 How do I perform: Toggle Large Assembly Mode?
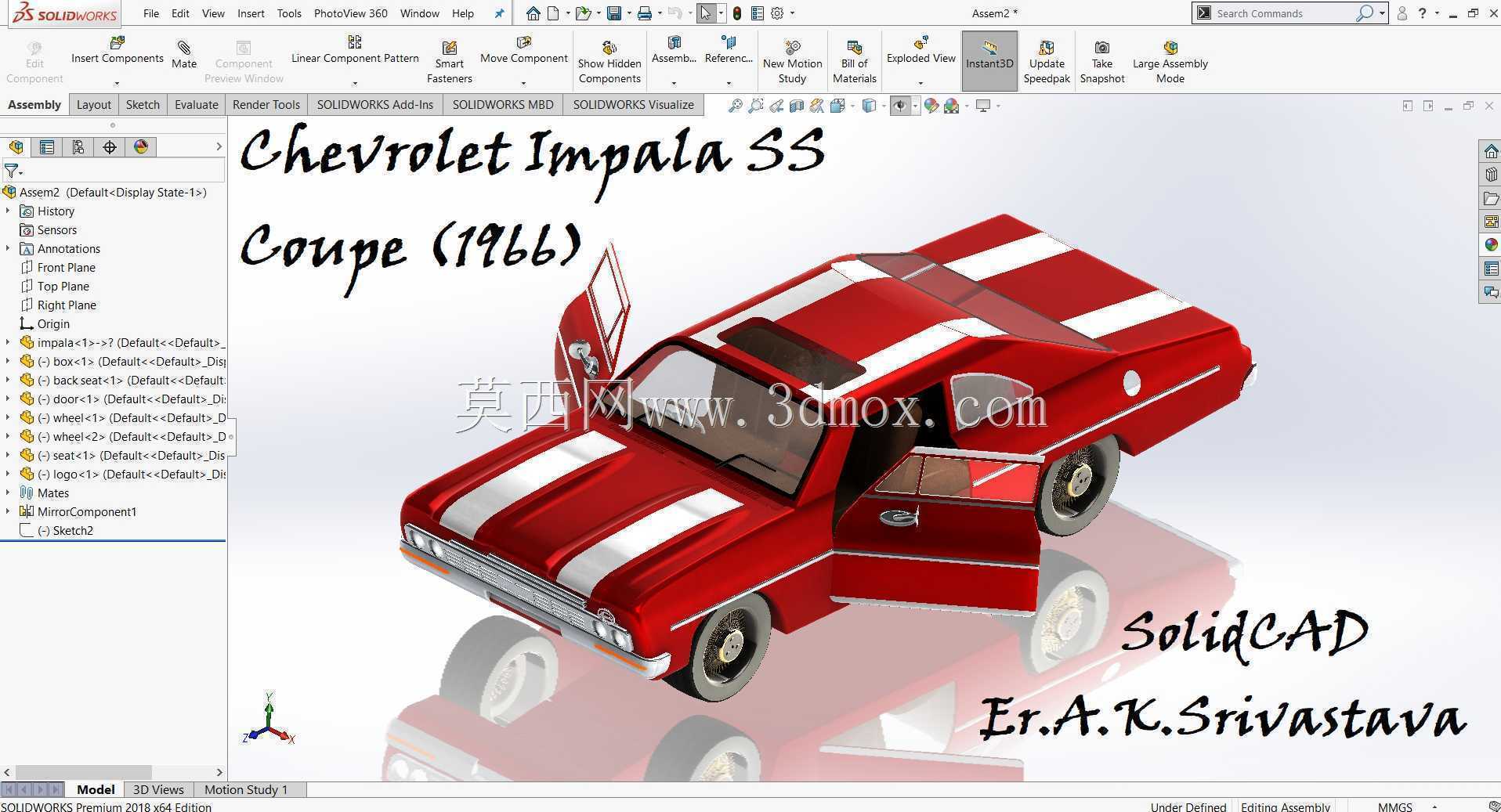tap(1170, 63)
